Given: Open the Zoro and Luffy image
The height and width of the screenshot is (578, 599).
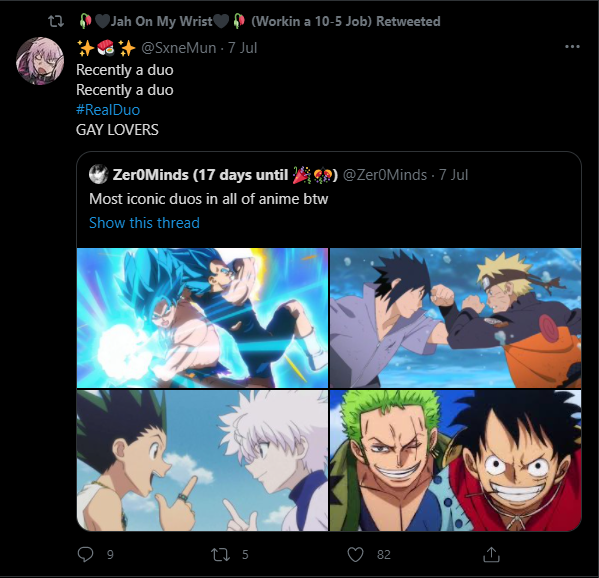Looking at the screenshot, I should tap(455, 460).
